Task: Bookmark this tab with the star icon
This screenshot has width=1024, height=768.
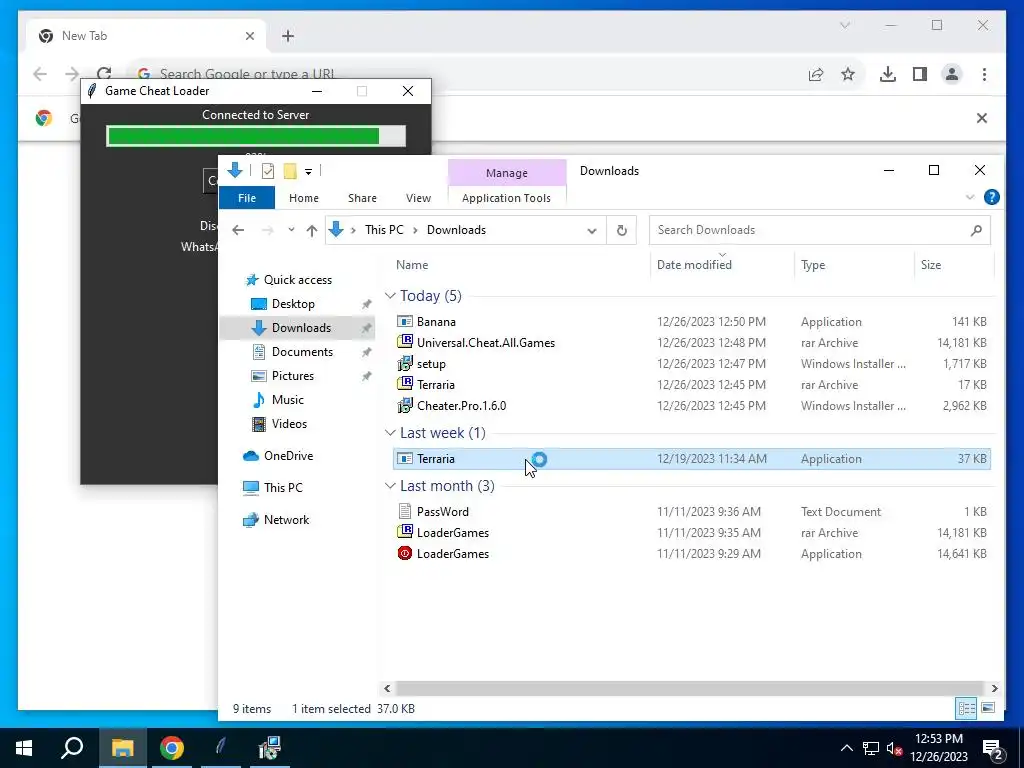Action: 848,74
